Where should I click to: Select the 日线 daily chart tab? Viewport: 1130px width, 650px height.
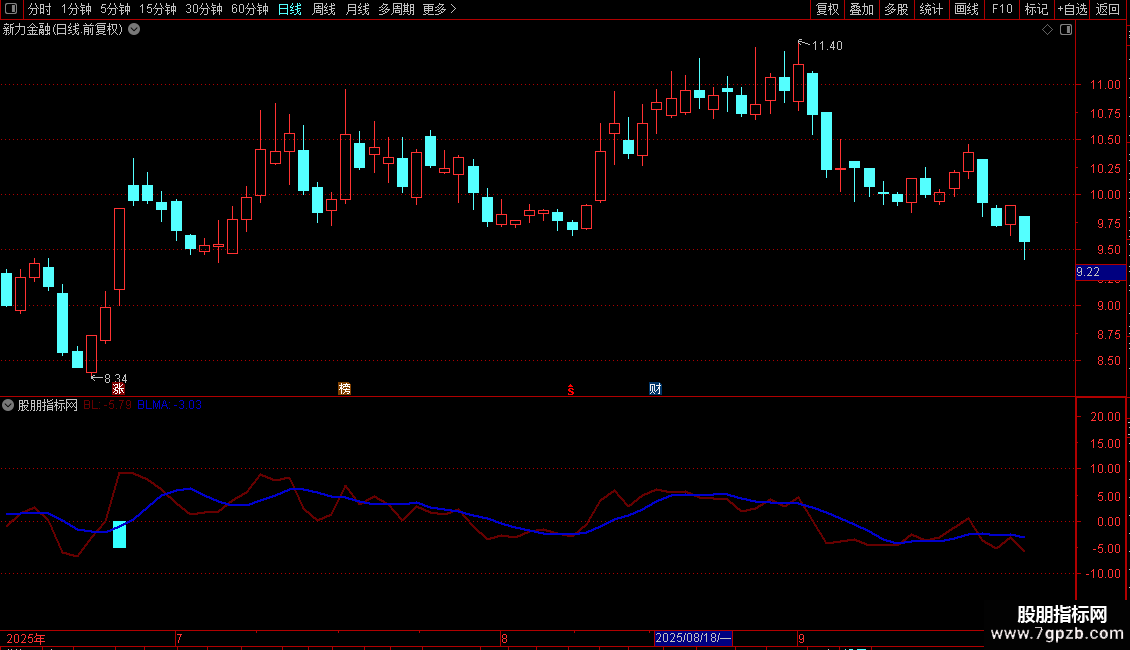coord(290,9)
